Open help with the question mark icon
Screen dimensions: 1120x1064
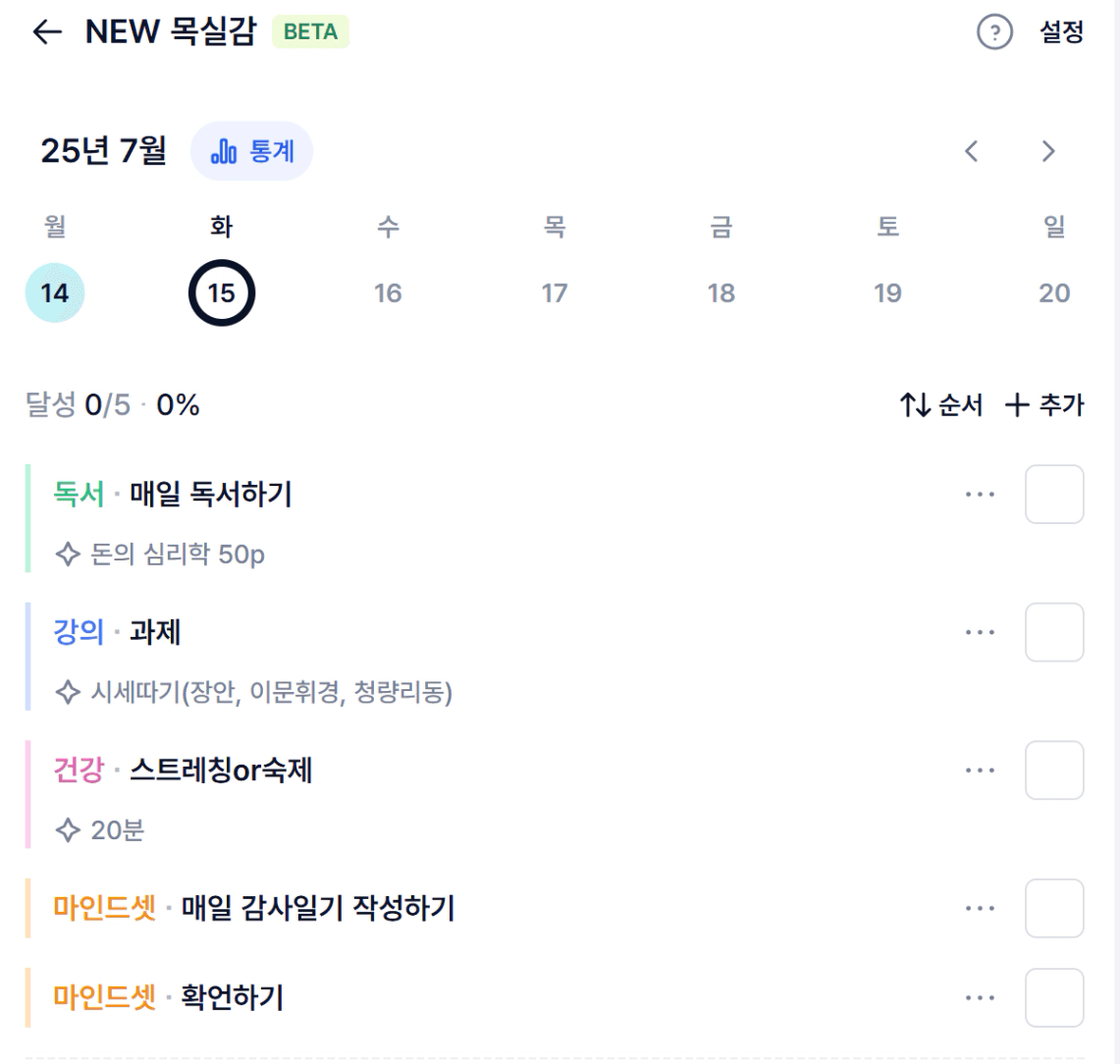pyautogui.click(x=994, y=32)
